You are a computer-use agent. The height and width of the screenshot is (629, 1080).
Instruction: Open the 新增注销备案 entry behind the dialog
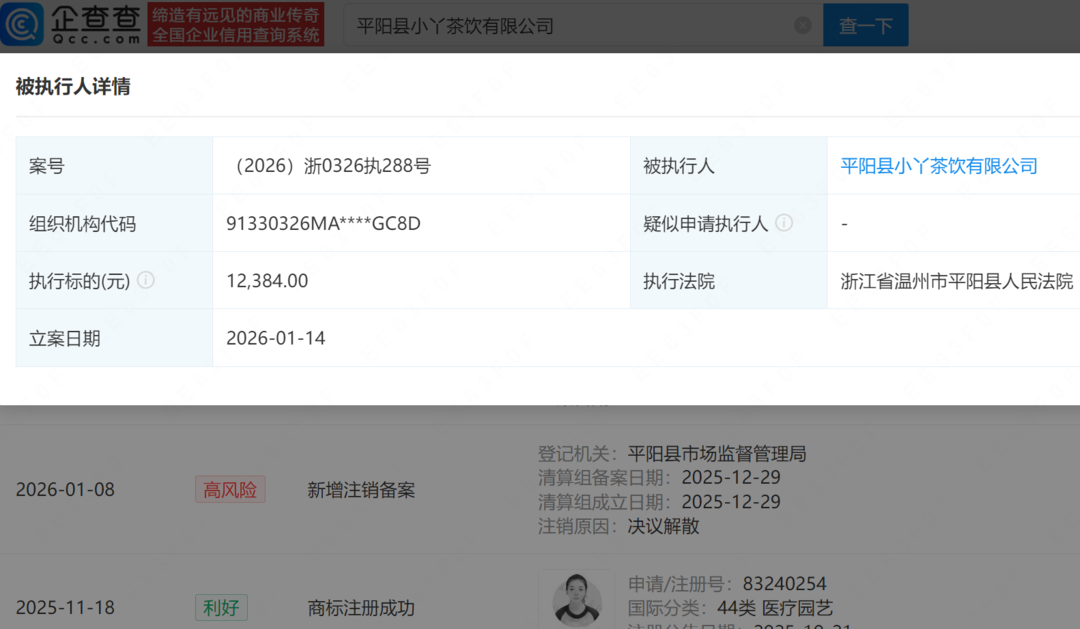coord(361,490)
